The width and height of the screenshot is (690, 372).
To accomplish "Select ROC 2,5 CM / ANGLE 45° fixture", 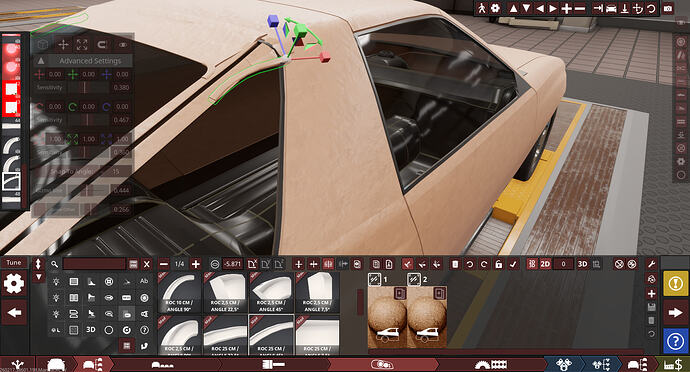I will (271, 293).
